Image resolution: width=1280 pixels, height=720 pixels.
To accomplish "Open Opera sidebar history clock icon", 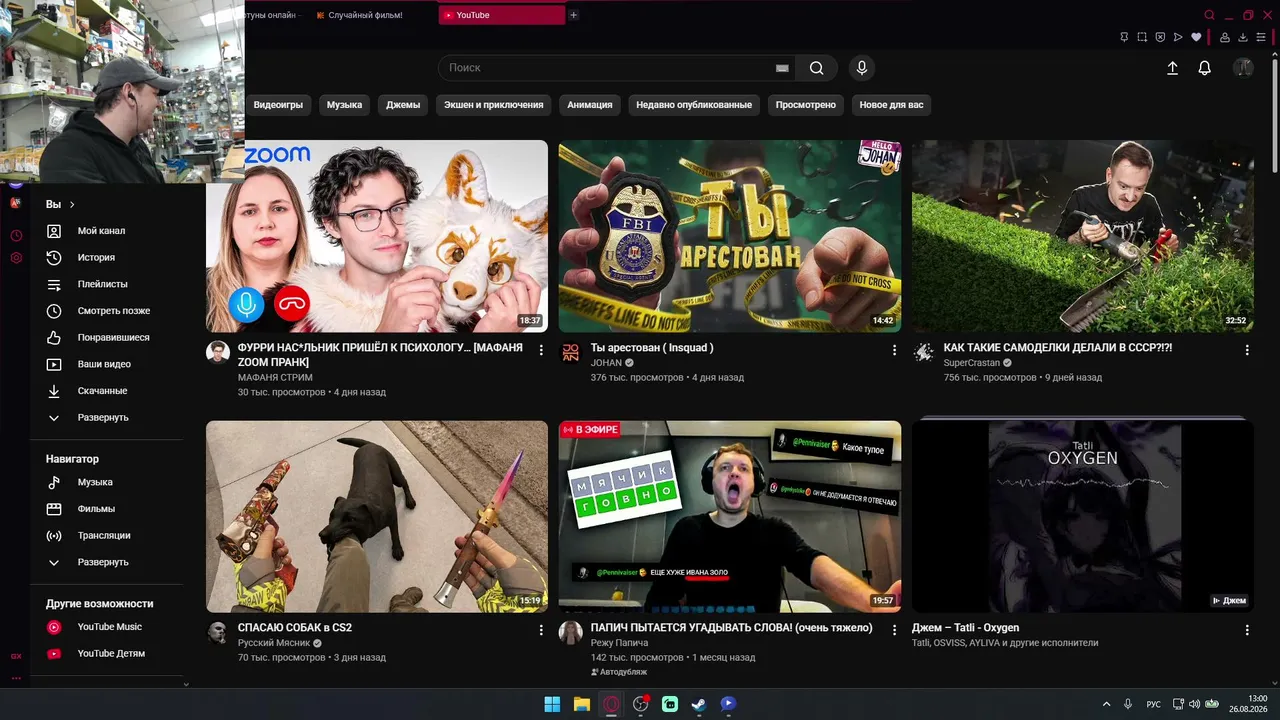I will point(16,236).
